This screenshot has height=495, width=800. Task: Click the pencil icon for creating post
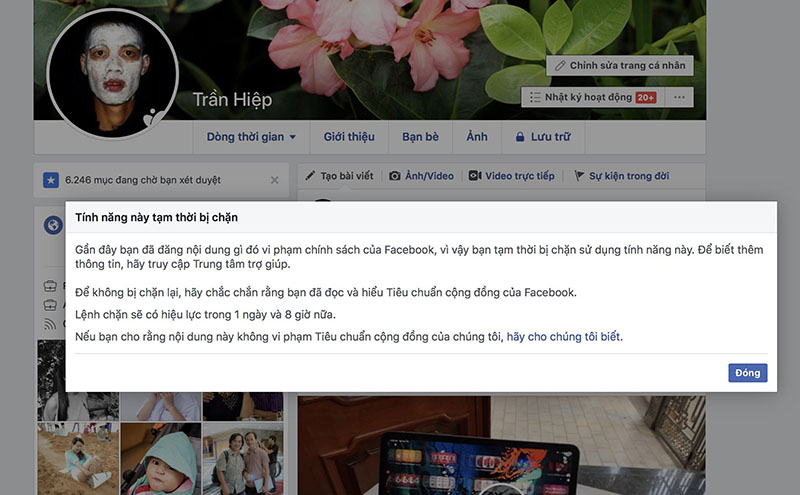(310, 176)
